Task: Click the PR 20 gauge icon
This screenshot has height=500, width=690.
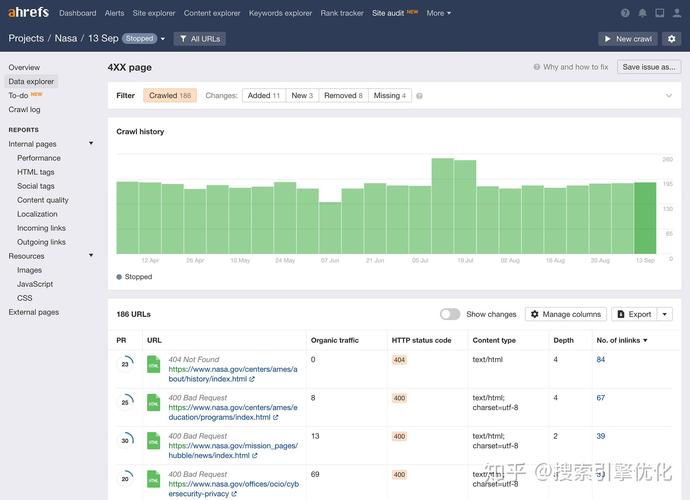Action: click(125, 478)
